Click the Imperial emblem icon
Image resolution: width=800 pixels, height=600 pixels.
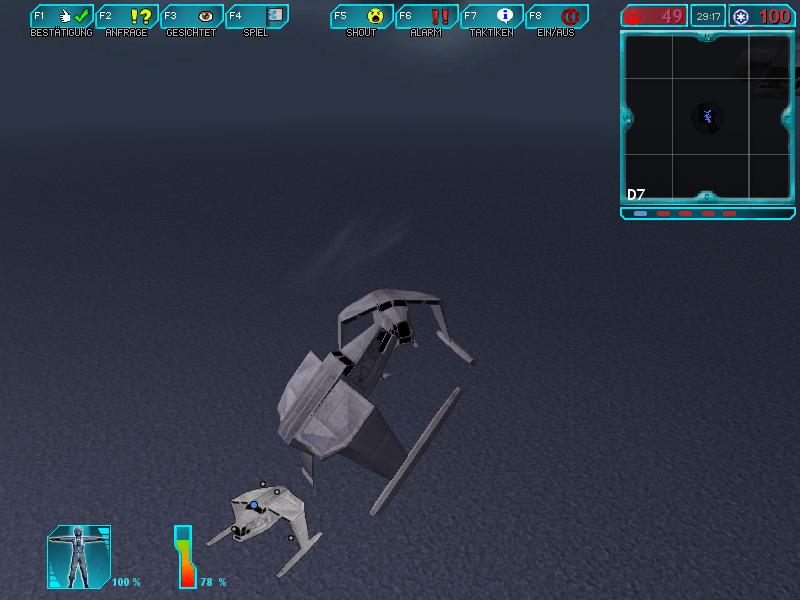point(741,17)
